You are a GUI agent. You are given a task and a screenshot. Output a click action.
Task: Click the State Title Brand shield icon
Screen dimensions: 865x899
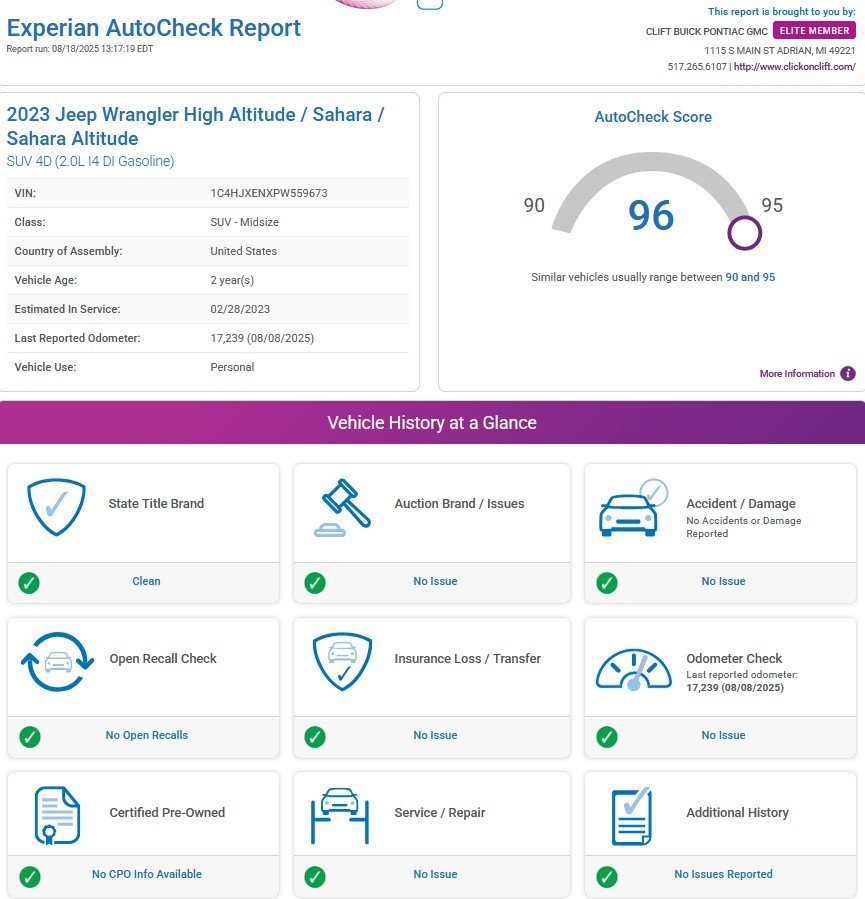point(49,507)
